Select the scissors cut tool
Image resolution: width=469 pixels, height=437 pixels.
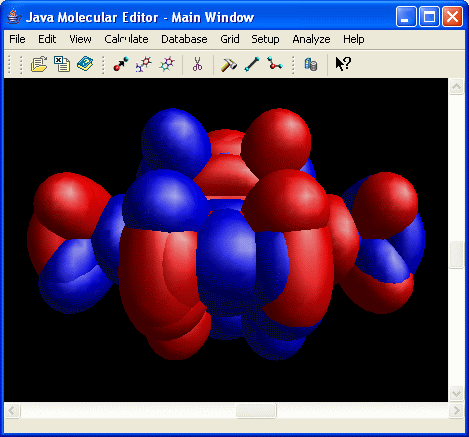tap(197, 64)
